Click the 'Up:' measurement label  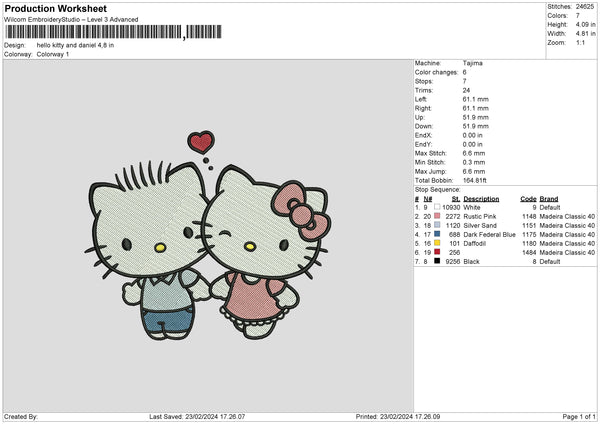click(x=420, y=117)
